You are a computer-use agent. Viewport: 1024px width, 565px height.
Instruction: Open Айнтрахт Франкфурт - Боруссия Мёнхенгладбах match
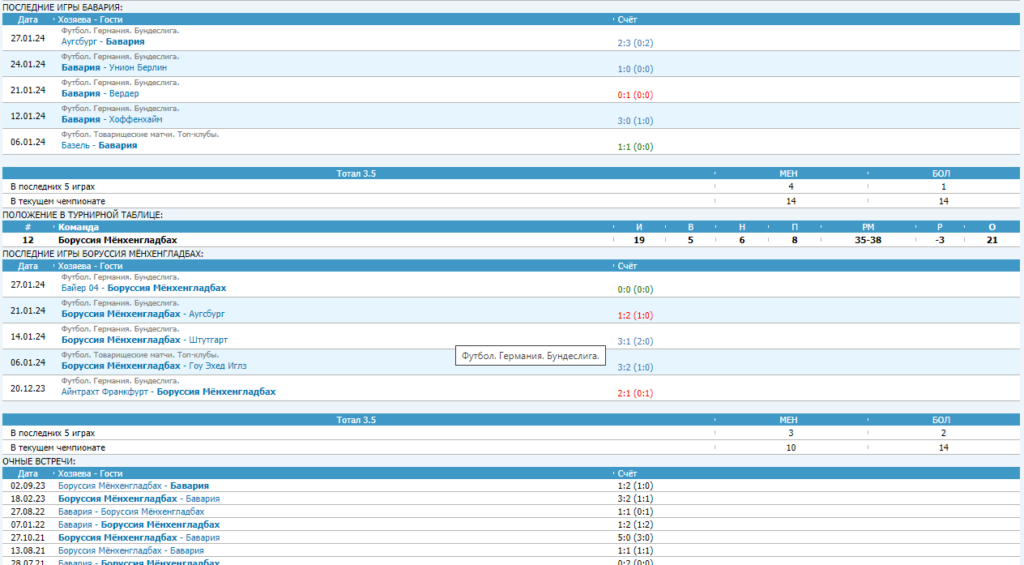[168, 392]
